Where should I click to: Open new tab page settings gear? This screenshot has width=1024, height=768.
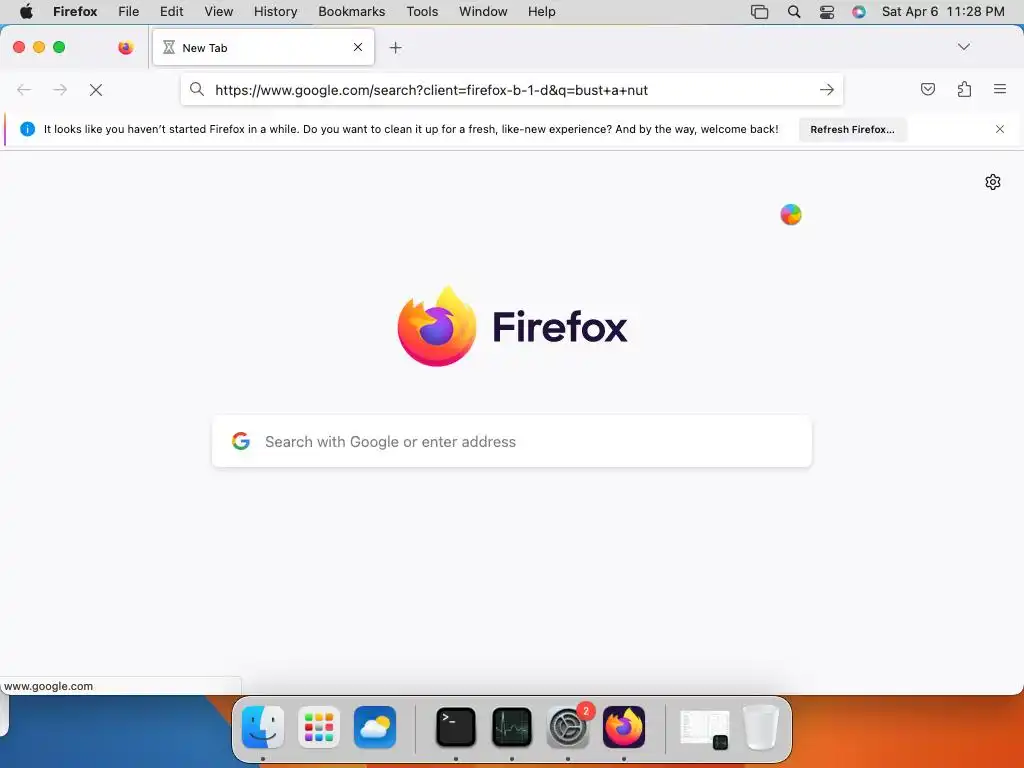click(x=993, y=182)
